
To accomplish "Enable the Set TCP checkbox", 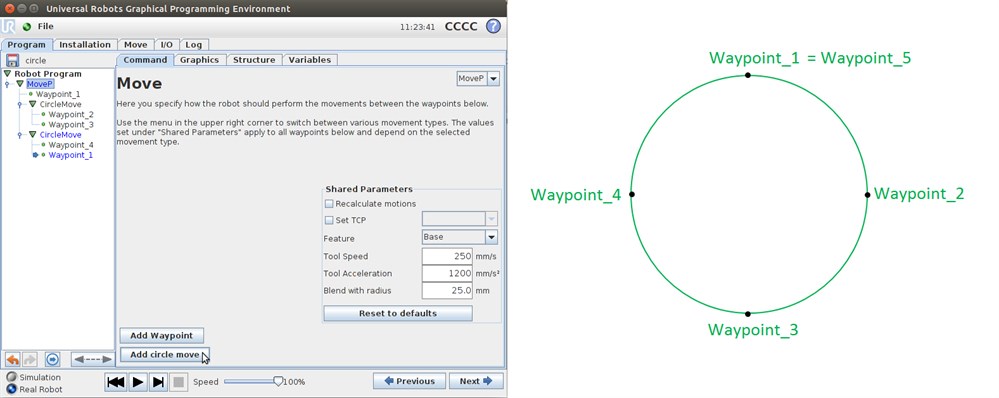I will 329,220.
